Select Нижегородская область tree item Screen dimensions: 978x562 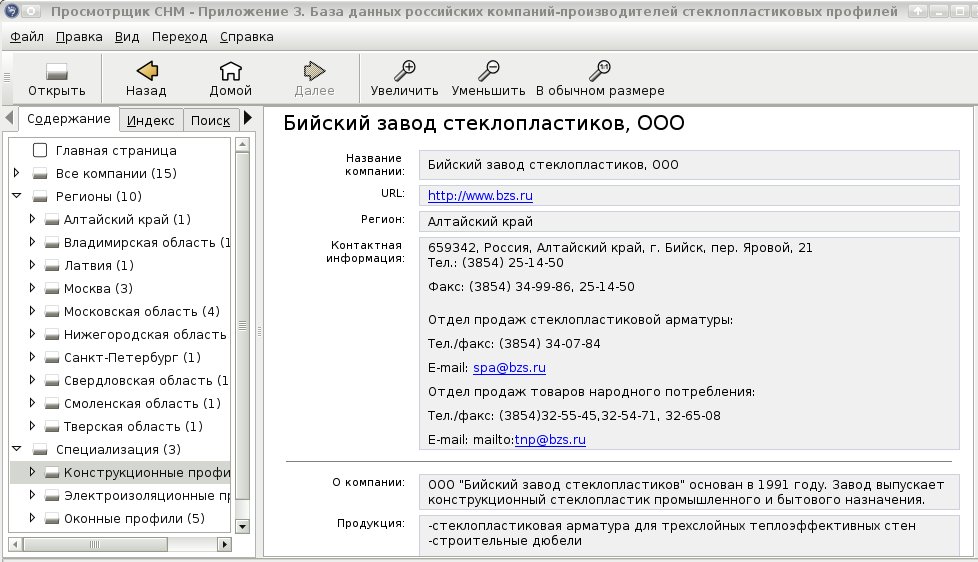[145, 335]
